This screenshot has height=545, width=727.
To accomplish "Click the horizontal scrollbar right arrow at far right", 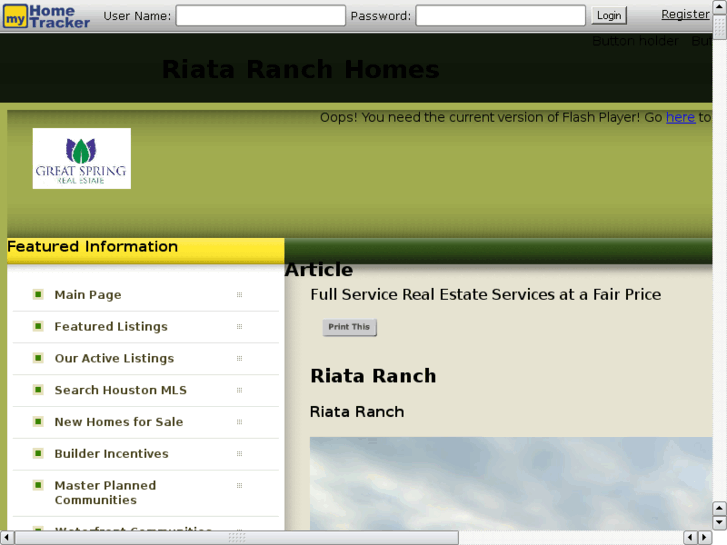I will pyautogui.click(x=705, y=538).
